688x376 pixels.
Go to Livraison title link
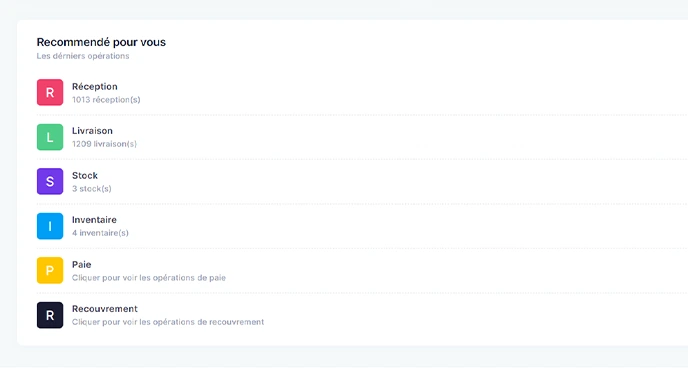(x=92, y=131)
